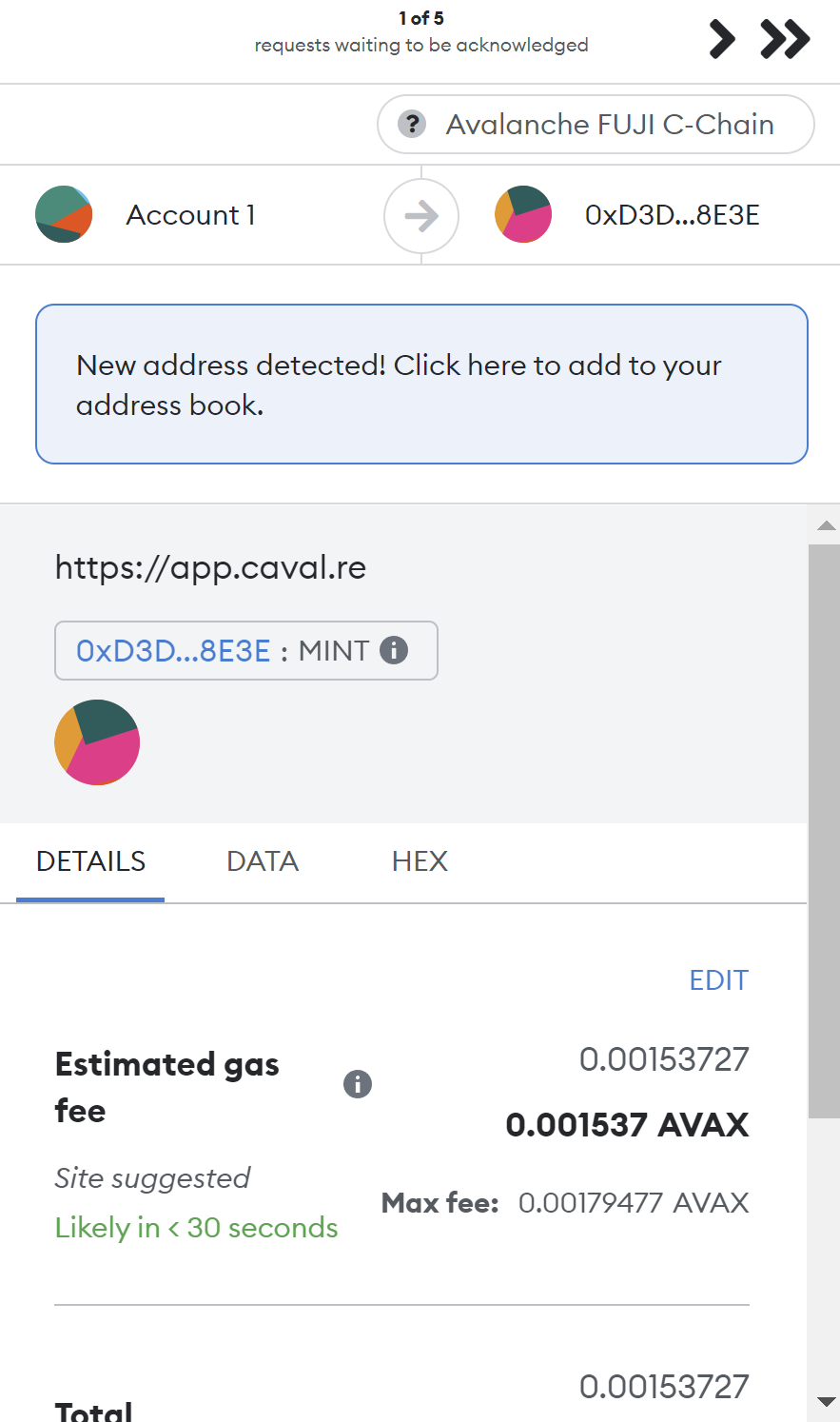Screen dimensions: 840x1422
Task: Select the DETAILS tab
Action: pos(90,861)
